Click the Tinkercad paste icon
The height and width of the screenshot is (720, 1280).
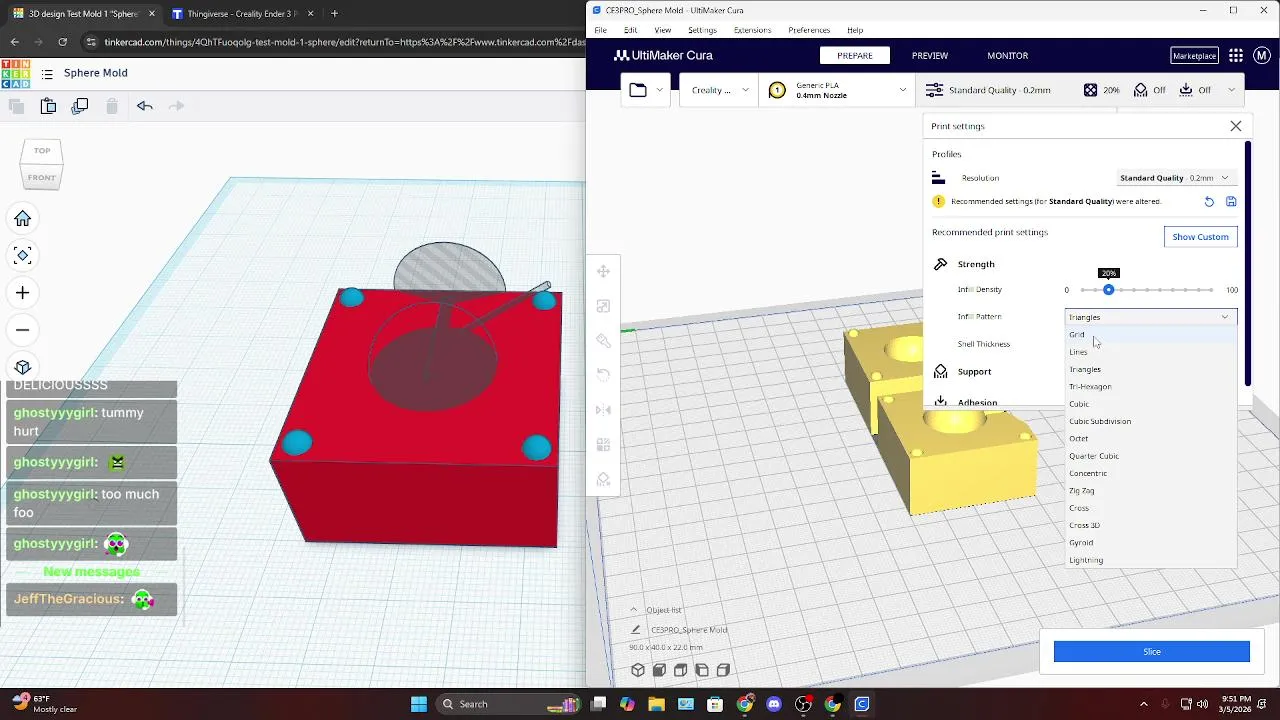[48, 106]
